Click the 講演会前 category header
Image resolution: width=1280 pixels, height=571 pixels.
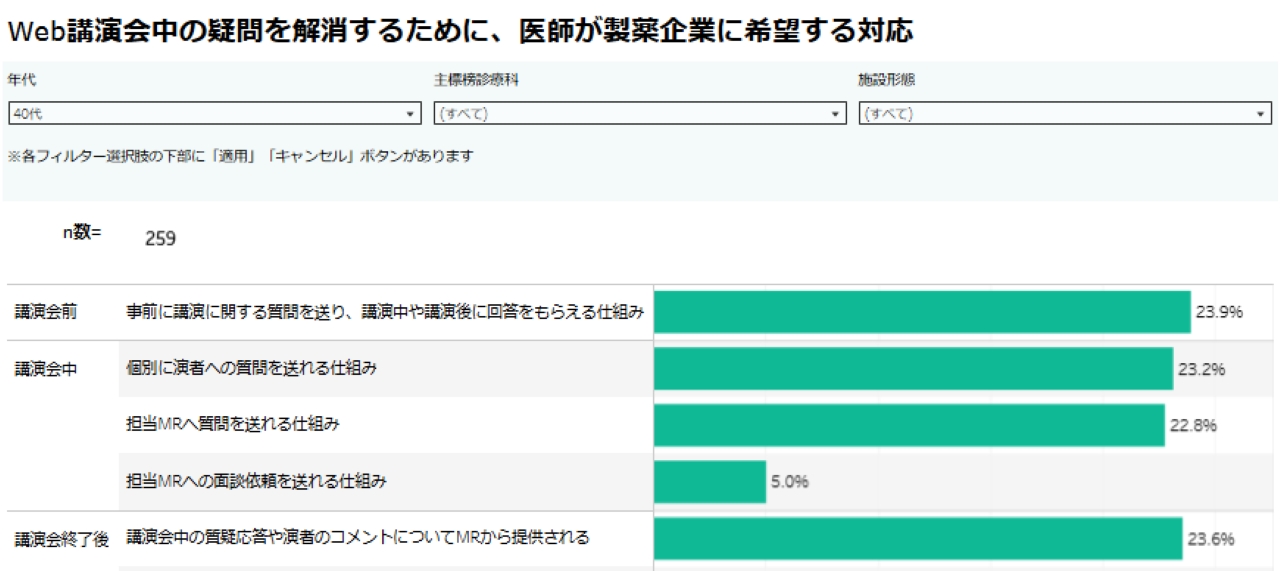click(x=45, y=312)
